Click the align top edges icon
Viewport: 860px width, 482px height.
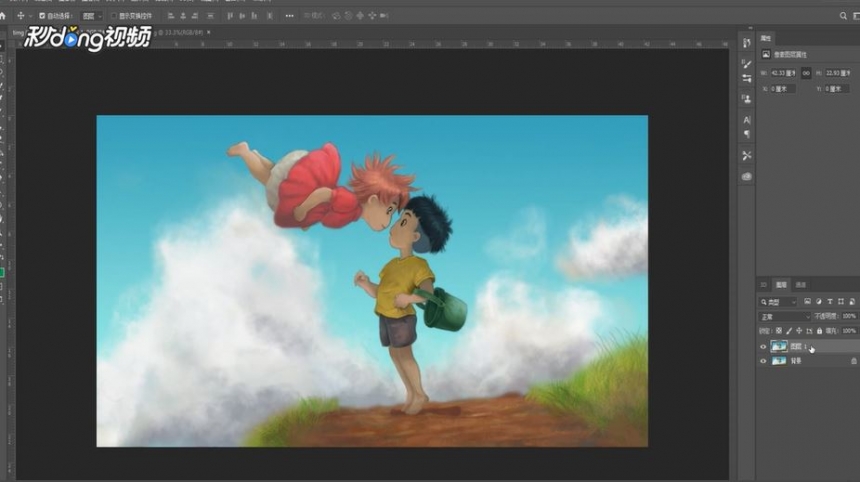click(230, 16)
